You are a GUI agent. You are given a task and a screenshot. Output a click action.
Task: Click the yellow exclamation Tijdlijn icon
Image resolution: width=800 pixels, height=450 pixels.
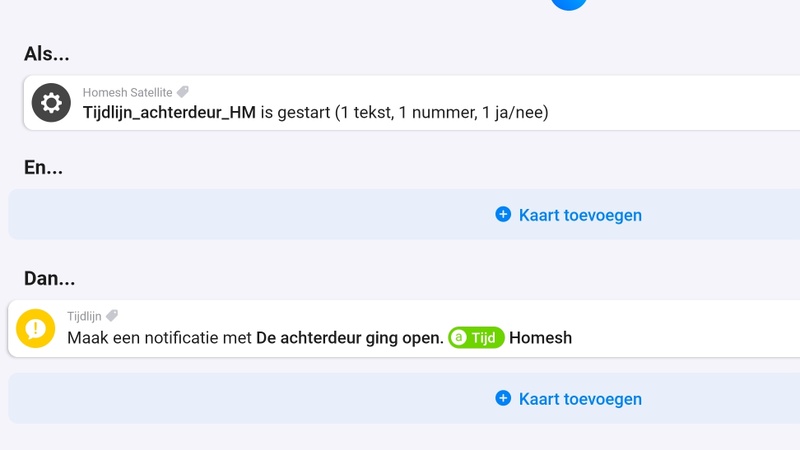[36, 328]
